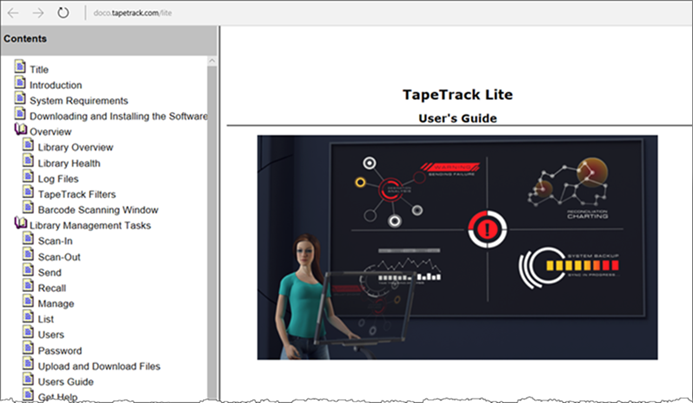The height and width of the screenshot is (403, 693).
Task: Open the page icon beside List
Action: tap(28, 316)
